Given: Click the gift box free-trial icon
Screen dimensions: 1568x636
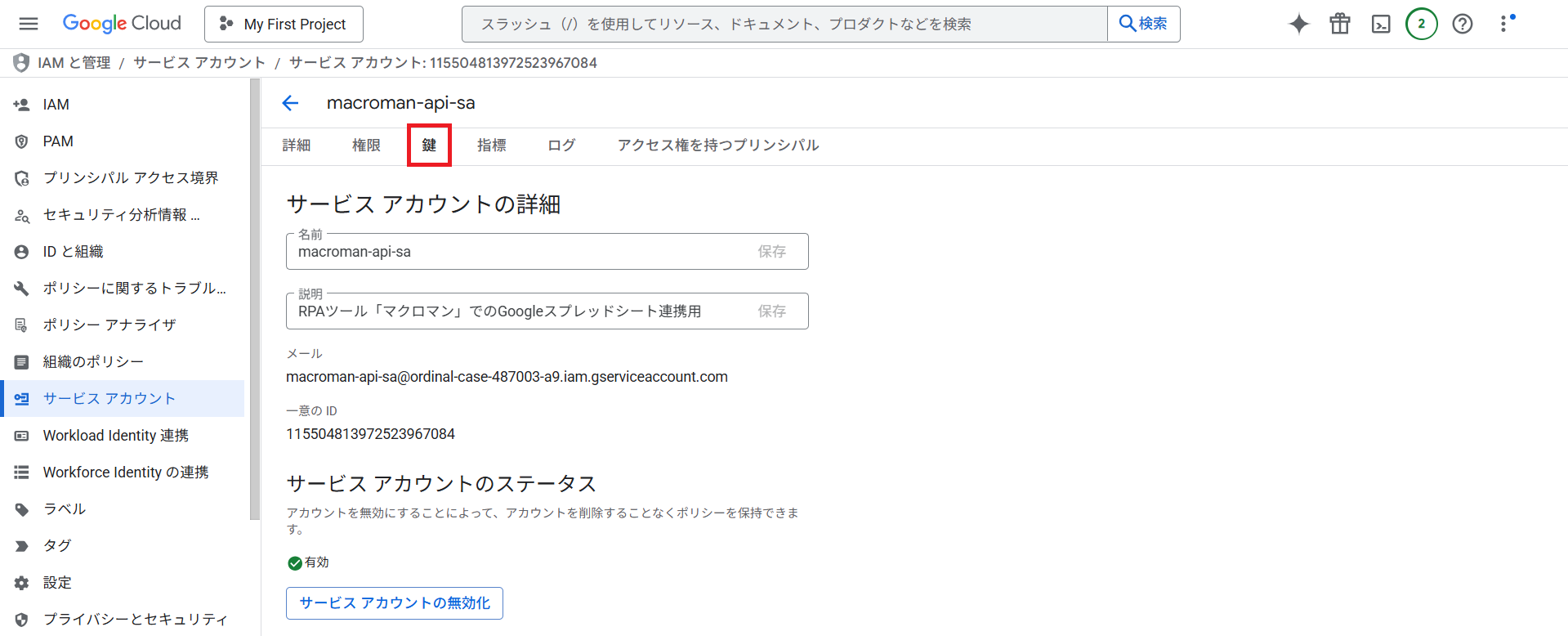Looking at the screenshot, I should (1340, 24).
